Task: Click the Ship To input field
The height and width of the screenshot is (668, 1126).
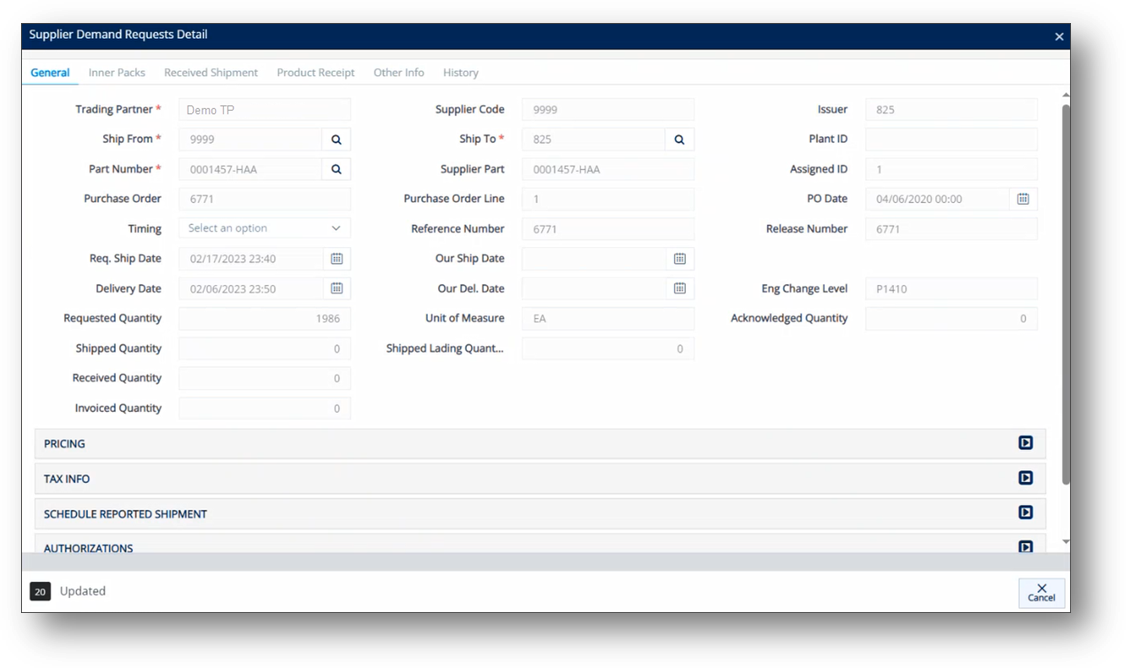Action: pyautogui.click(x=594, y=139)
